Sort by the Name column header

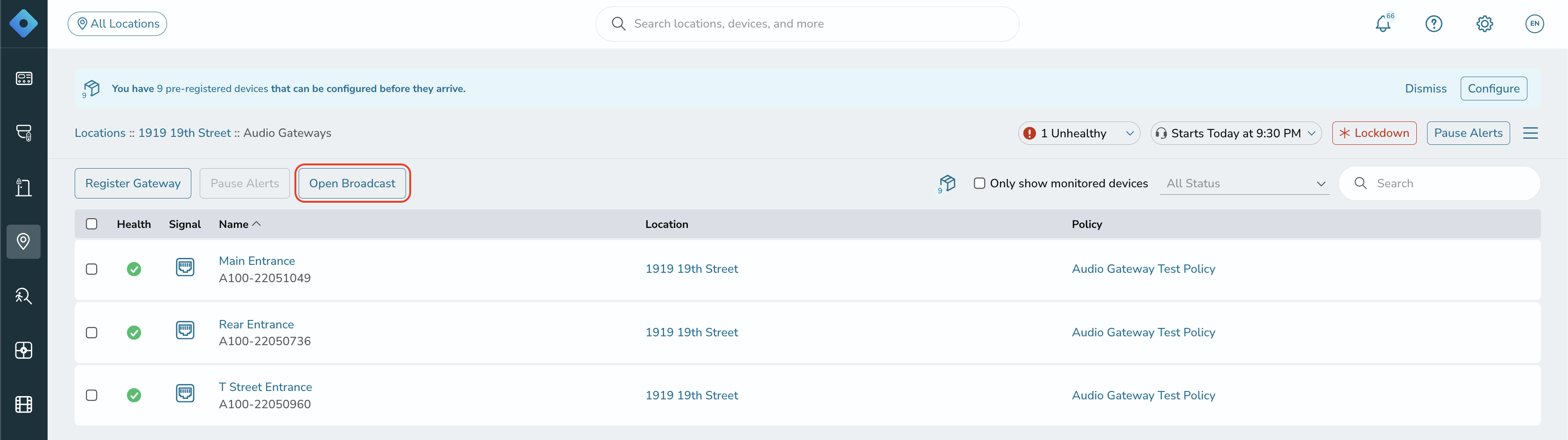click(240, 224)
